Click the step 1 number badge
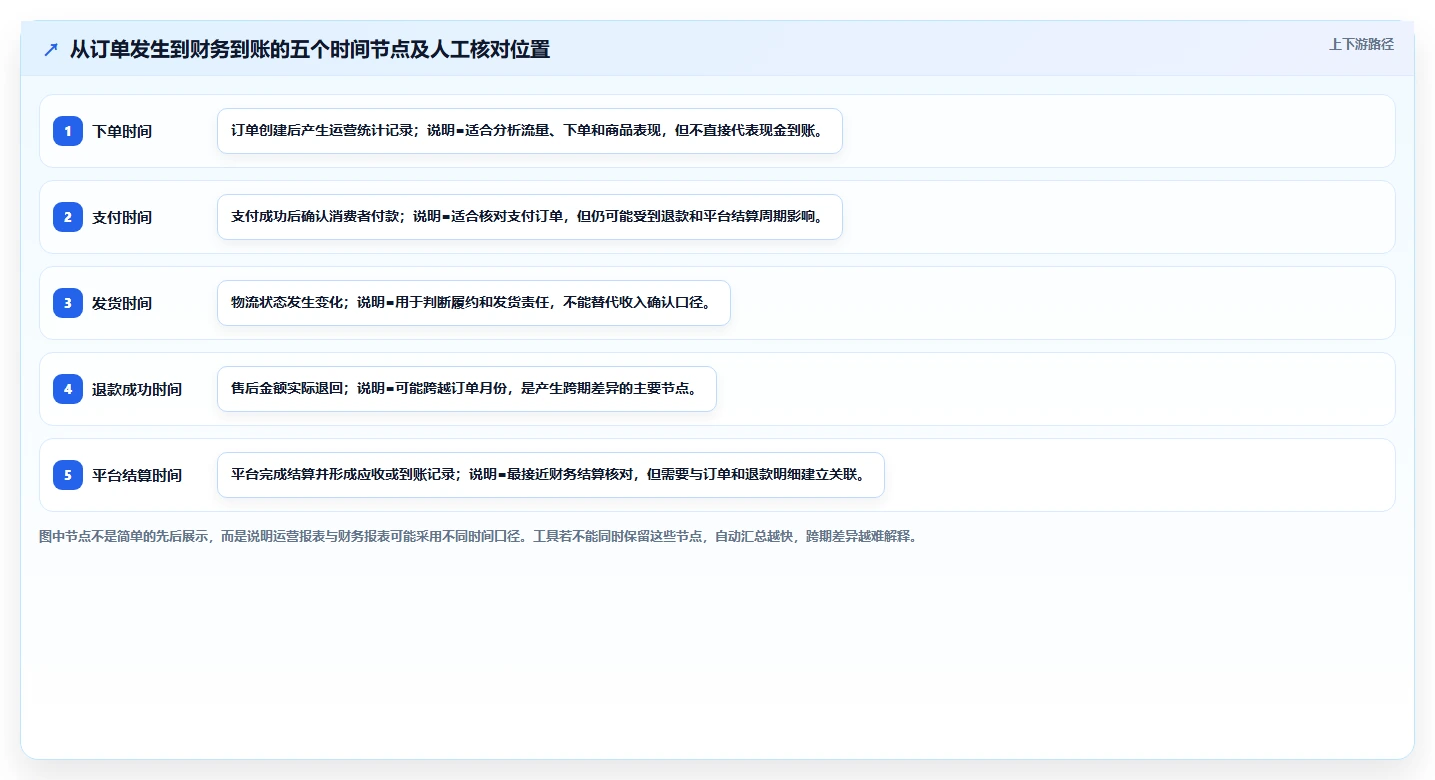Screen dimensions: 1435x780 68,130
